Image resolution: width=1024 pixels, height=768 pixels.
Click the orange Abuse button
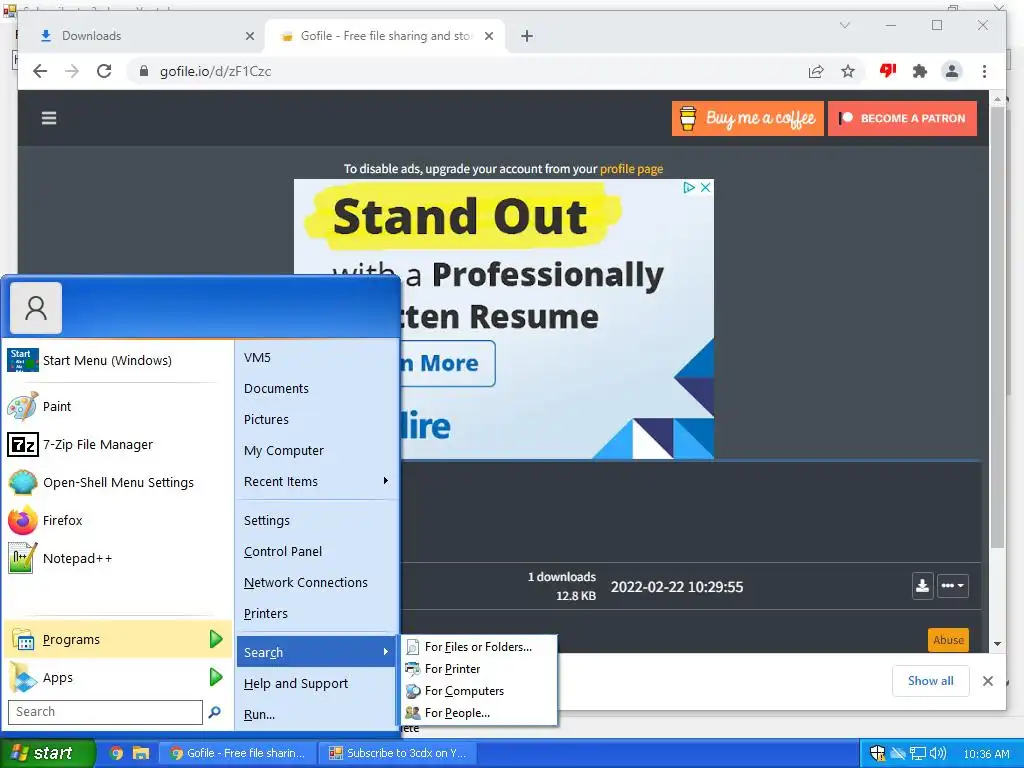pyautogui.click(x=948, y=640)
